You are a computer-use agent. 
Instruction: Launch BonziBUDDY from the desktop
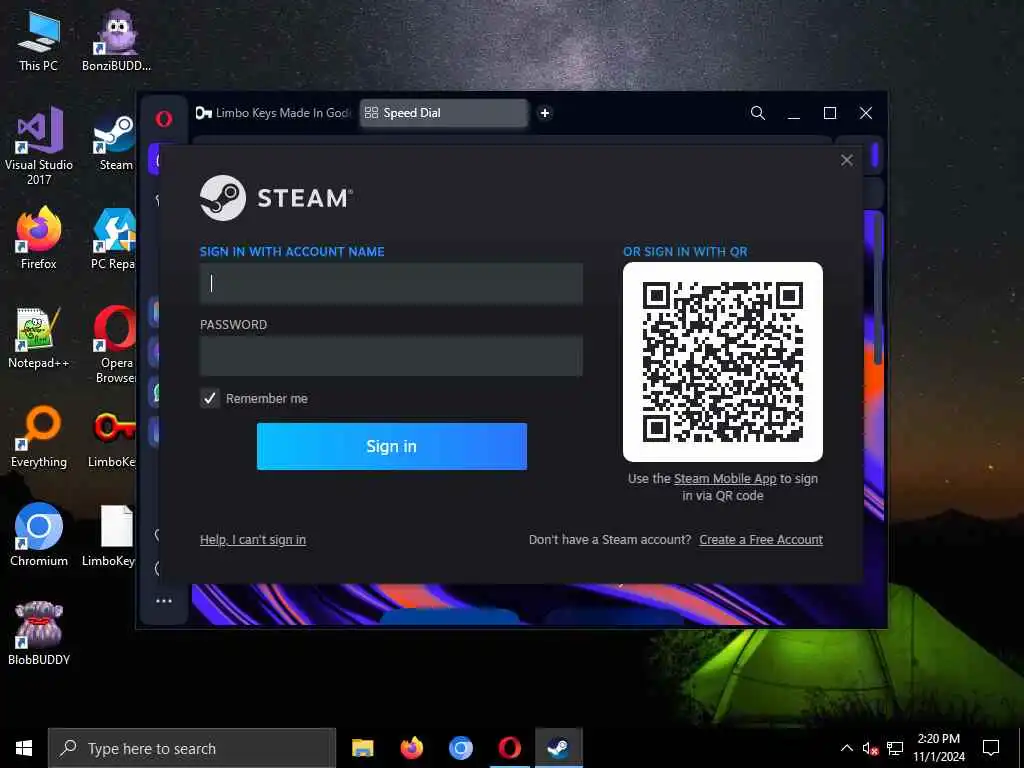[x=116, y=40]
